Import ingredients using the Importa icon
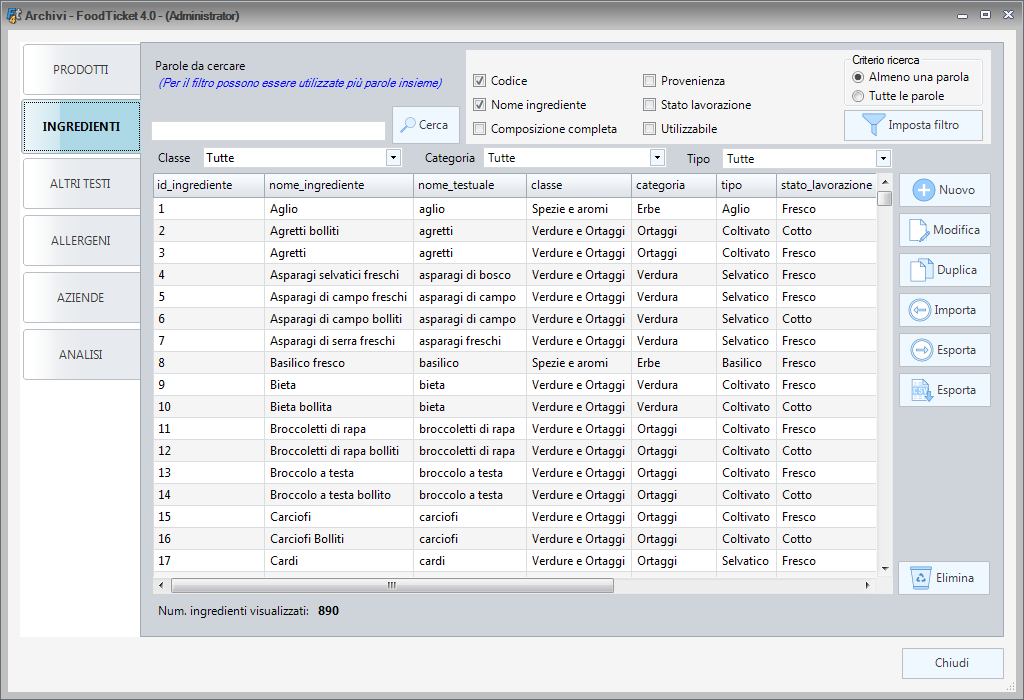Viewport: 1024px width, 700px height. click(x=943, y=310)
